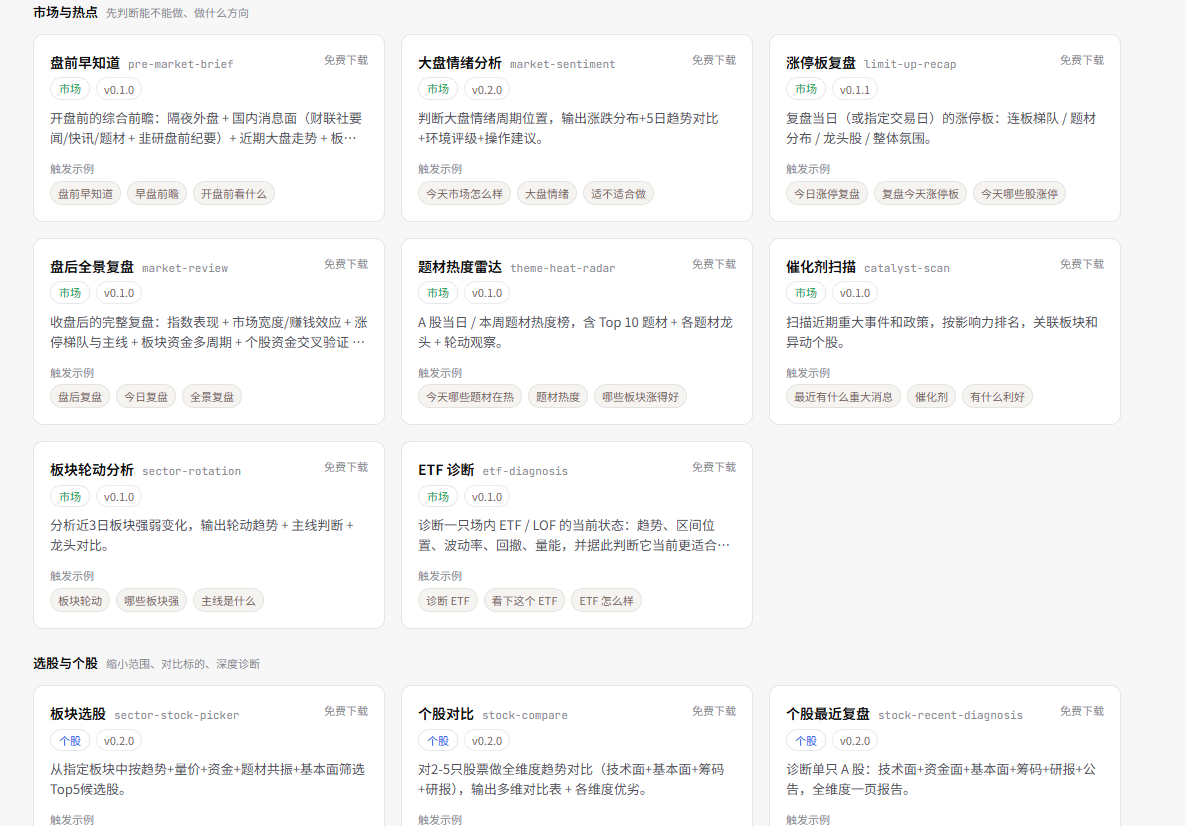The width and height of the screenshot is (1186, 826).
Task: Click the stock-recent-diagnosis identifier text
Action: click(950, 716)
